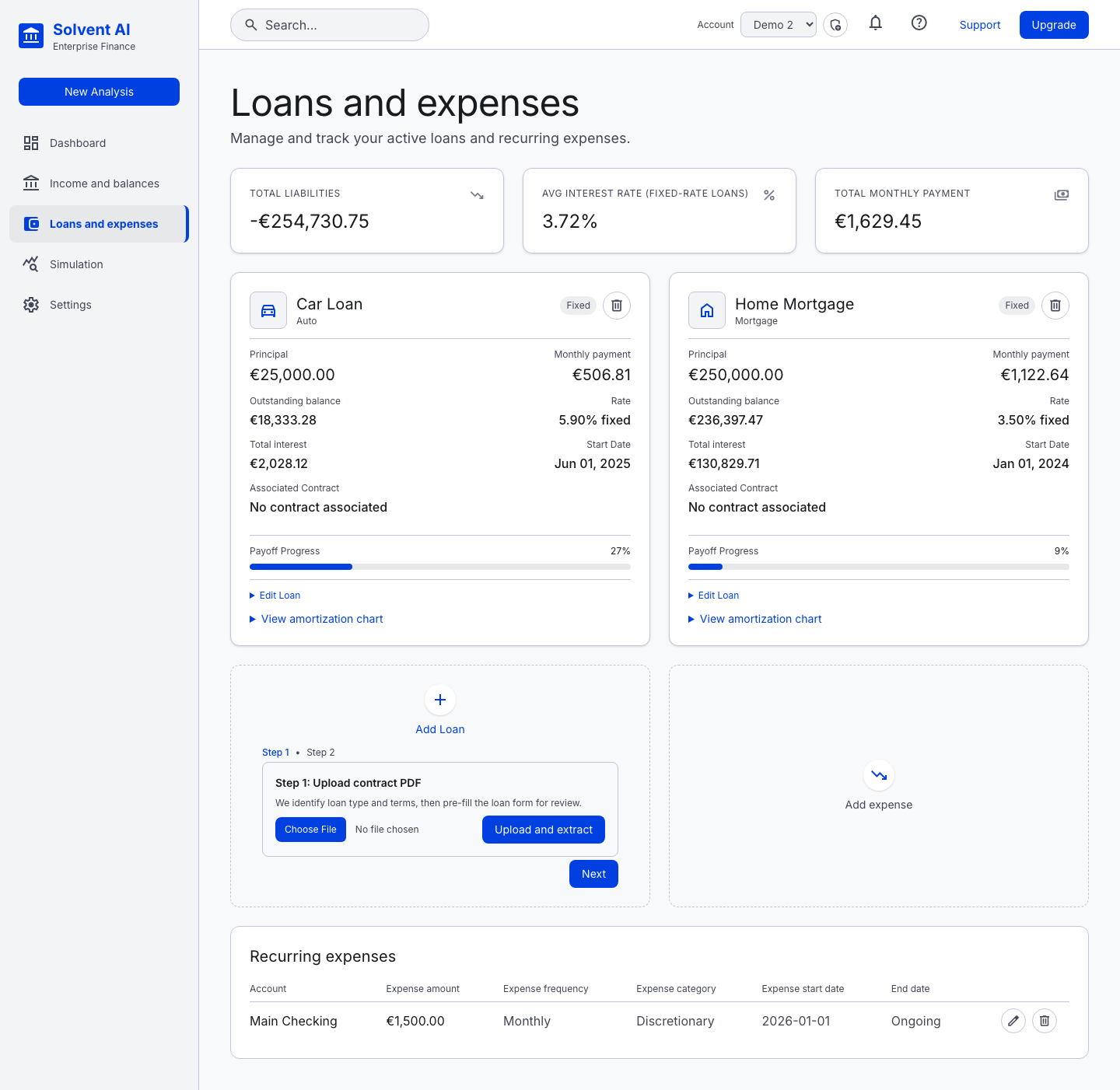Image resolution: width=1120 pixels, height=1090 pixels.
Task: Click the Add expense trend-down icon
Action: [879, 775]
